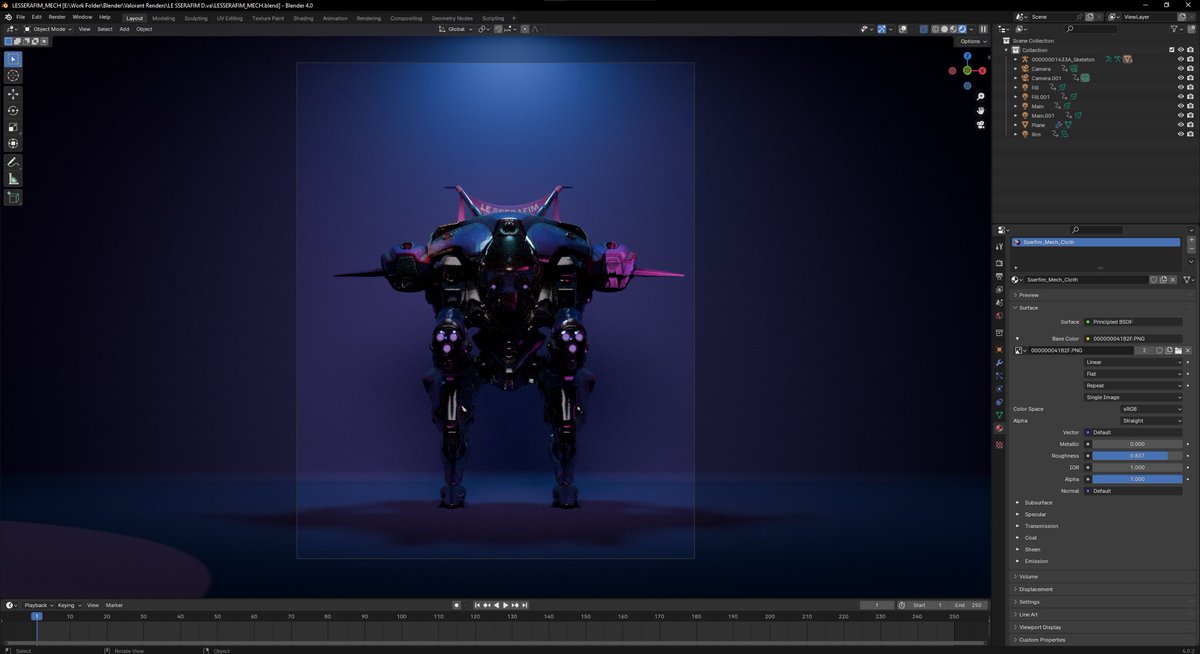Open the Physics properties tab
Screen dimensions: 1200x654
(999, 388)
